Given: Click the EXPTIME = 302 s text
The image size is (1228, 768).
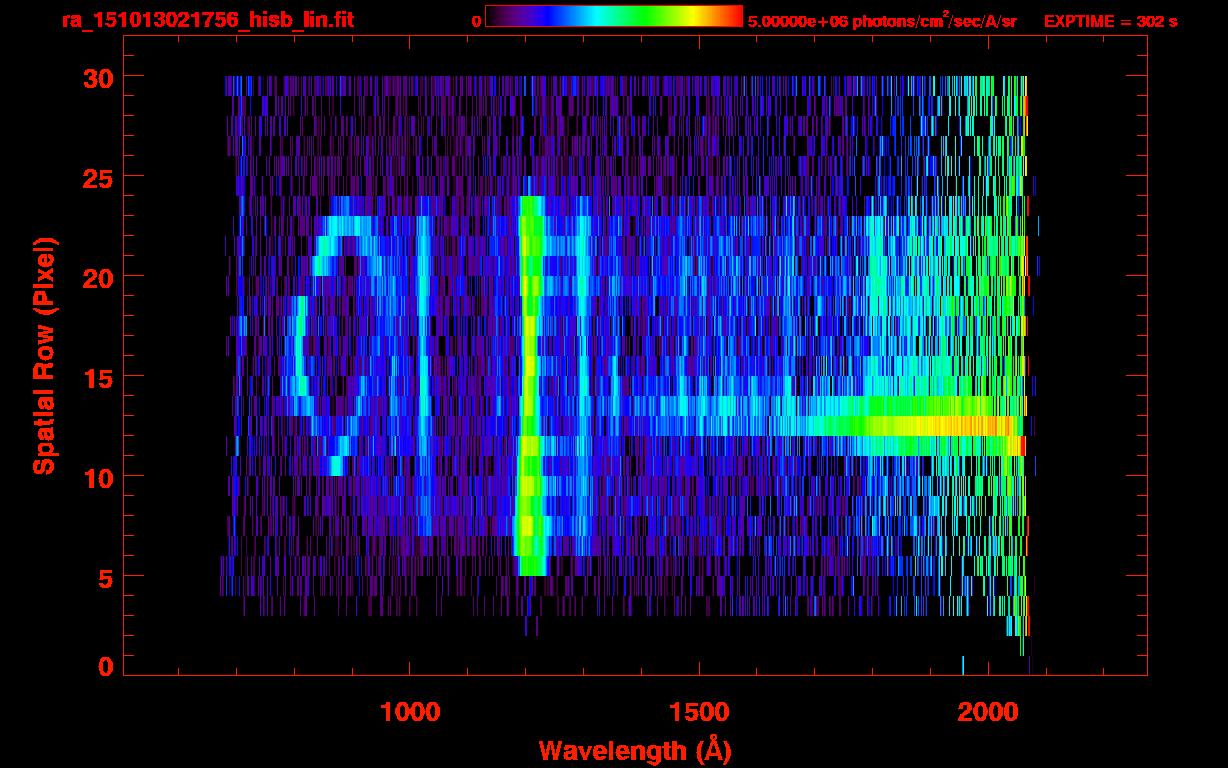Looking at the screenshot, I should point(1110,21).
